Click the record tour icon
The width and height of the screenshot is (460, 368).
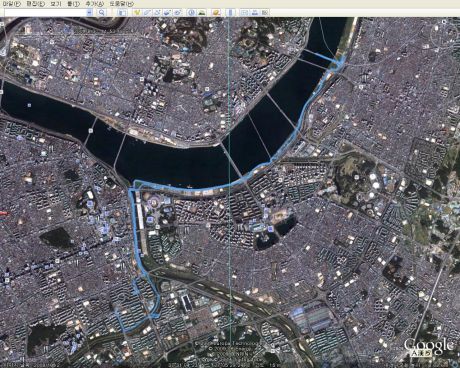178,13
